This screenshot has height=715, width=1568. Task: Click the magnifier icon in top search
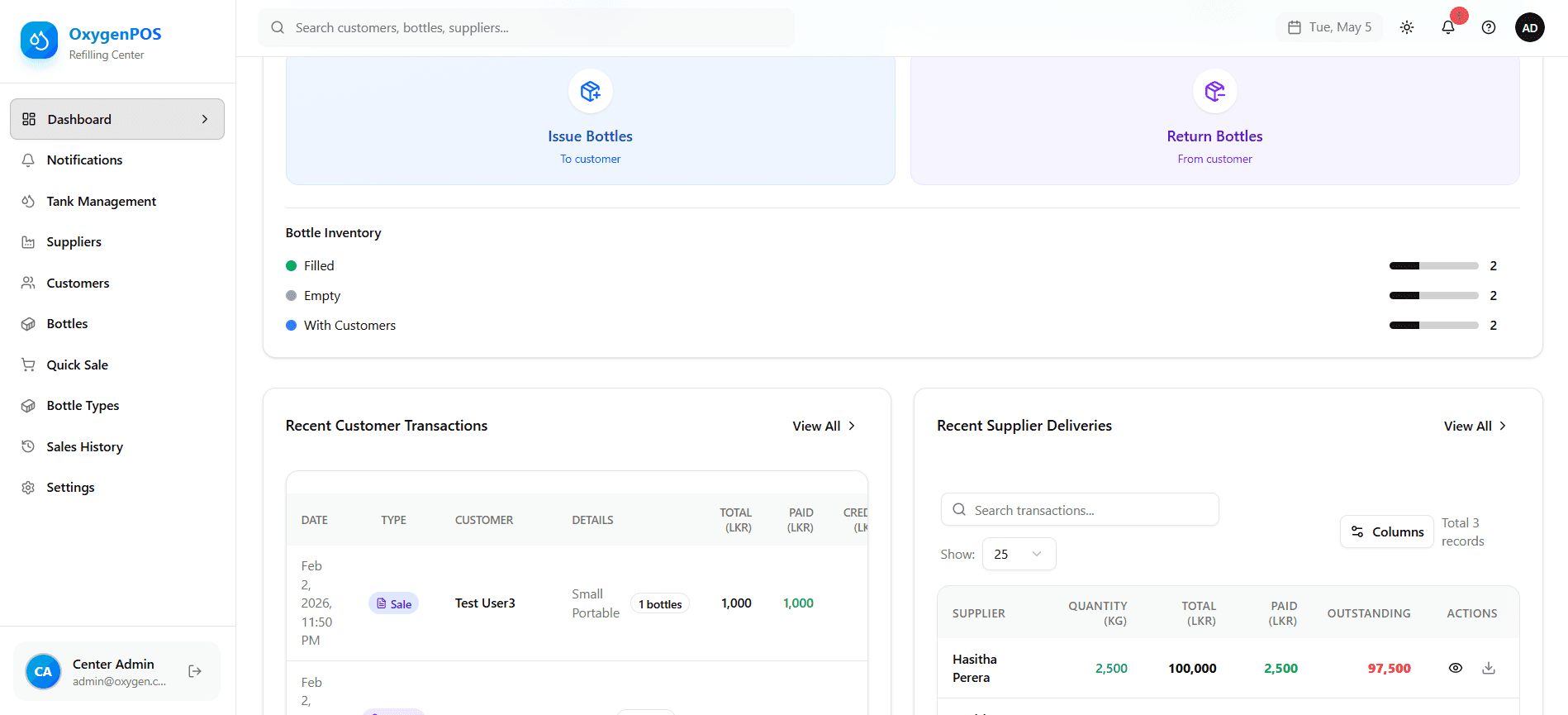pyautogui.click(x=278, y=27)
